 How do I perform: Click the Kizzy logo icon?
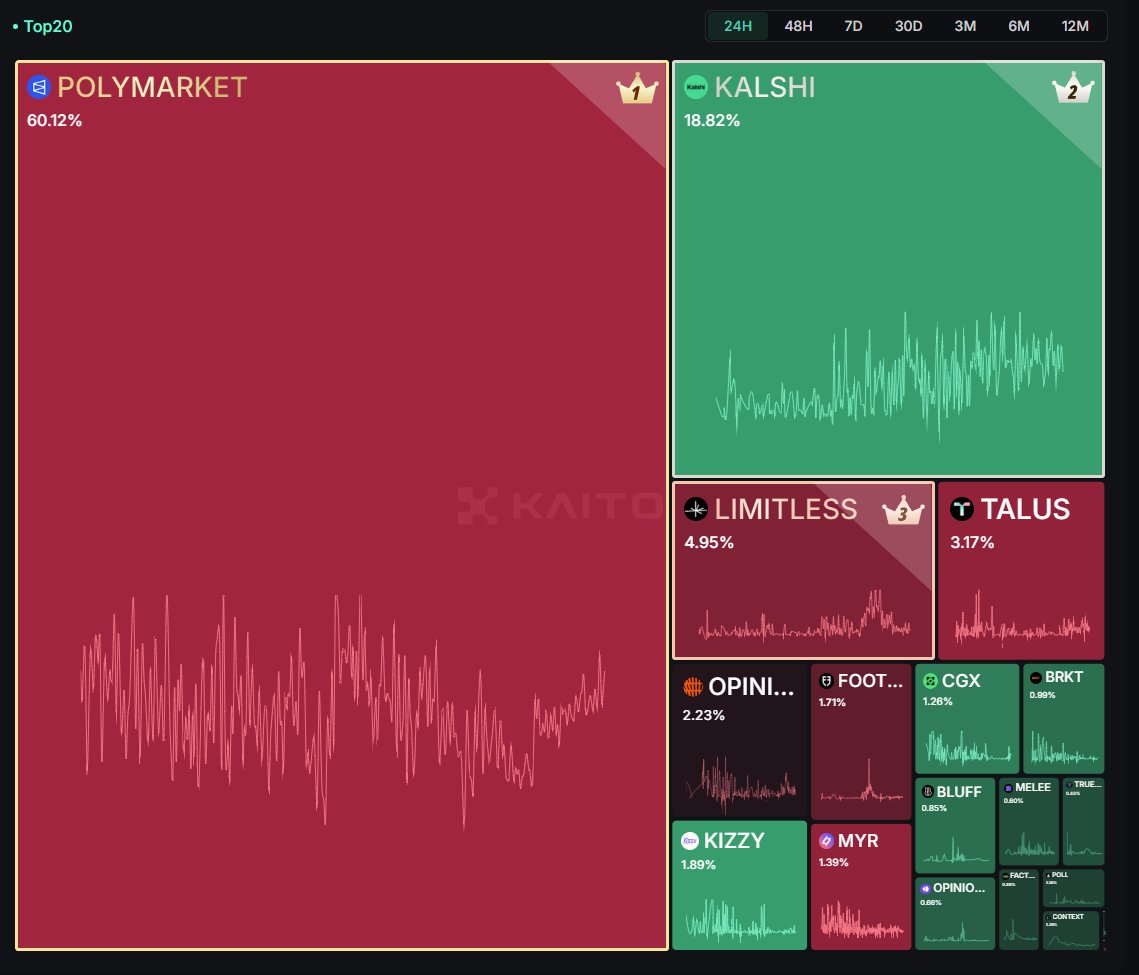coord(691,841)
